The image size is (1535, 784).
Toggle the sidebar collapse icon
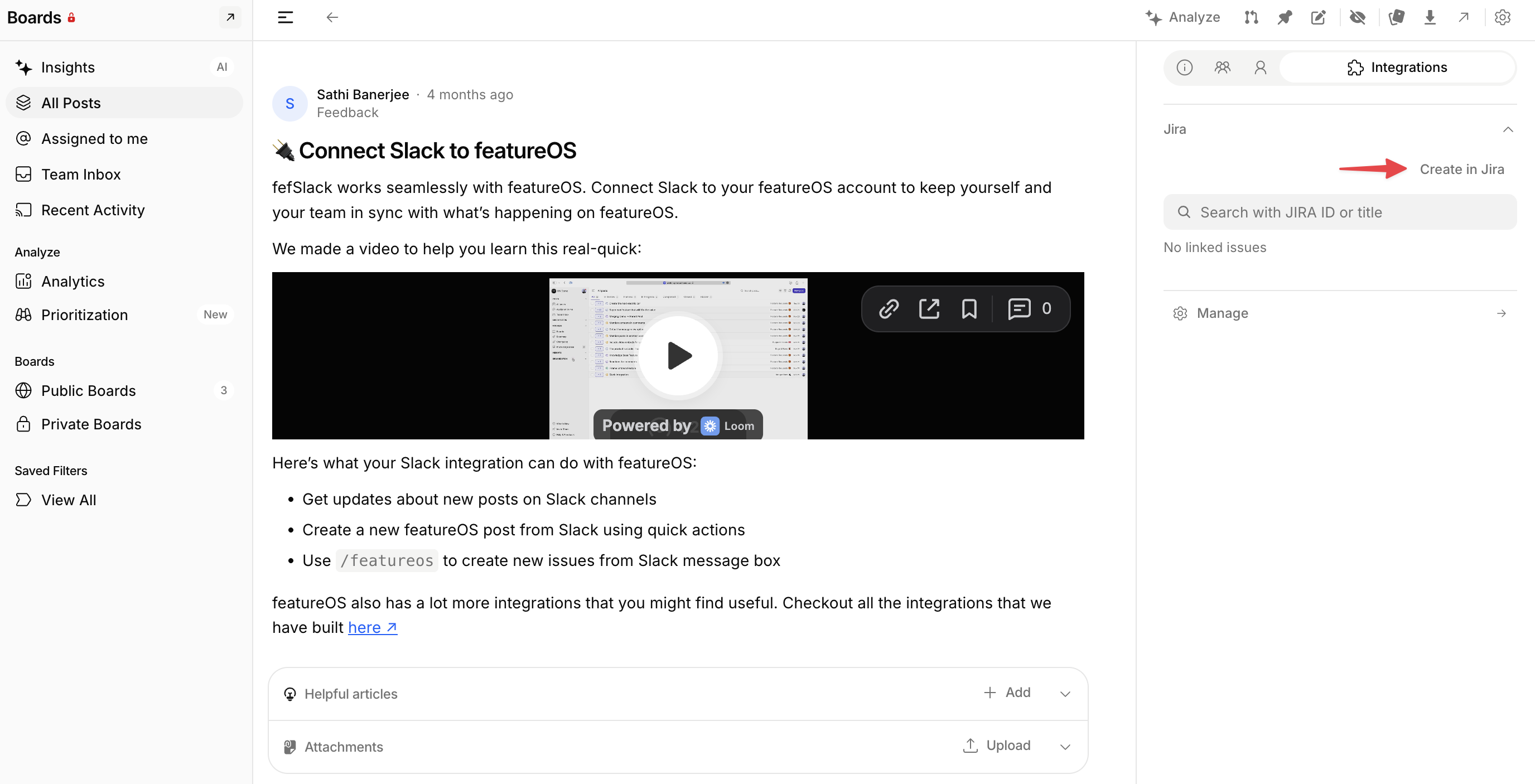(286, 17)
